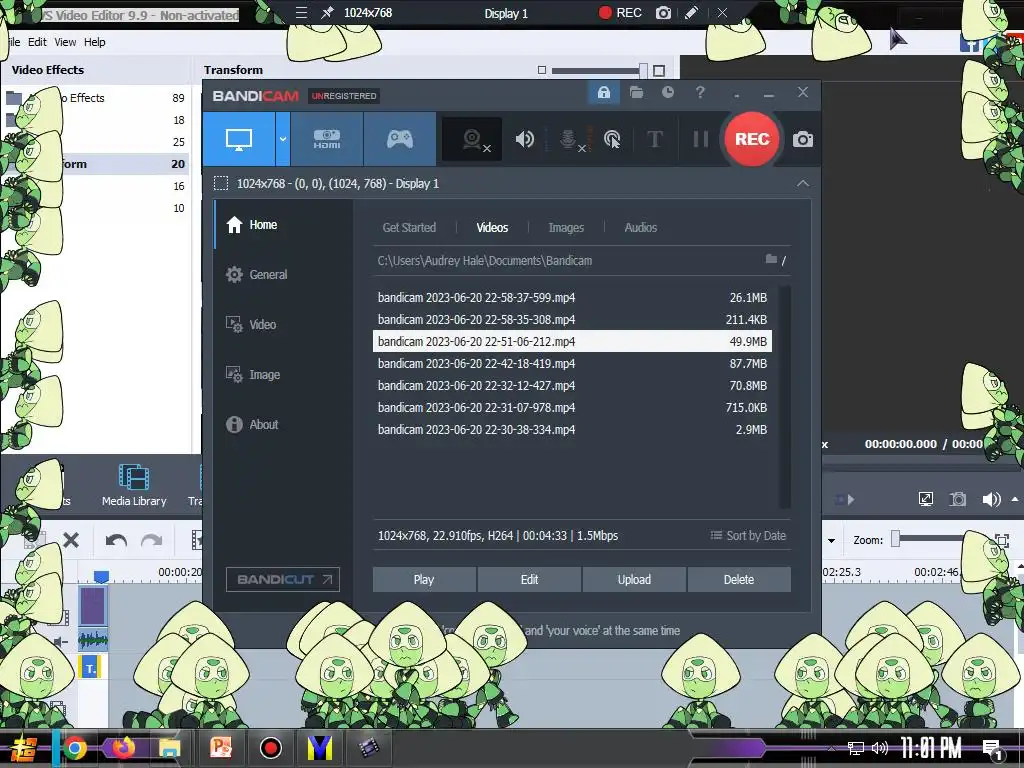Open output folder icon in title bar
Viewport: 1024px width, 768px height.
[x=636, y=93]
